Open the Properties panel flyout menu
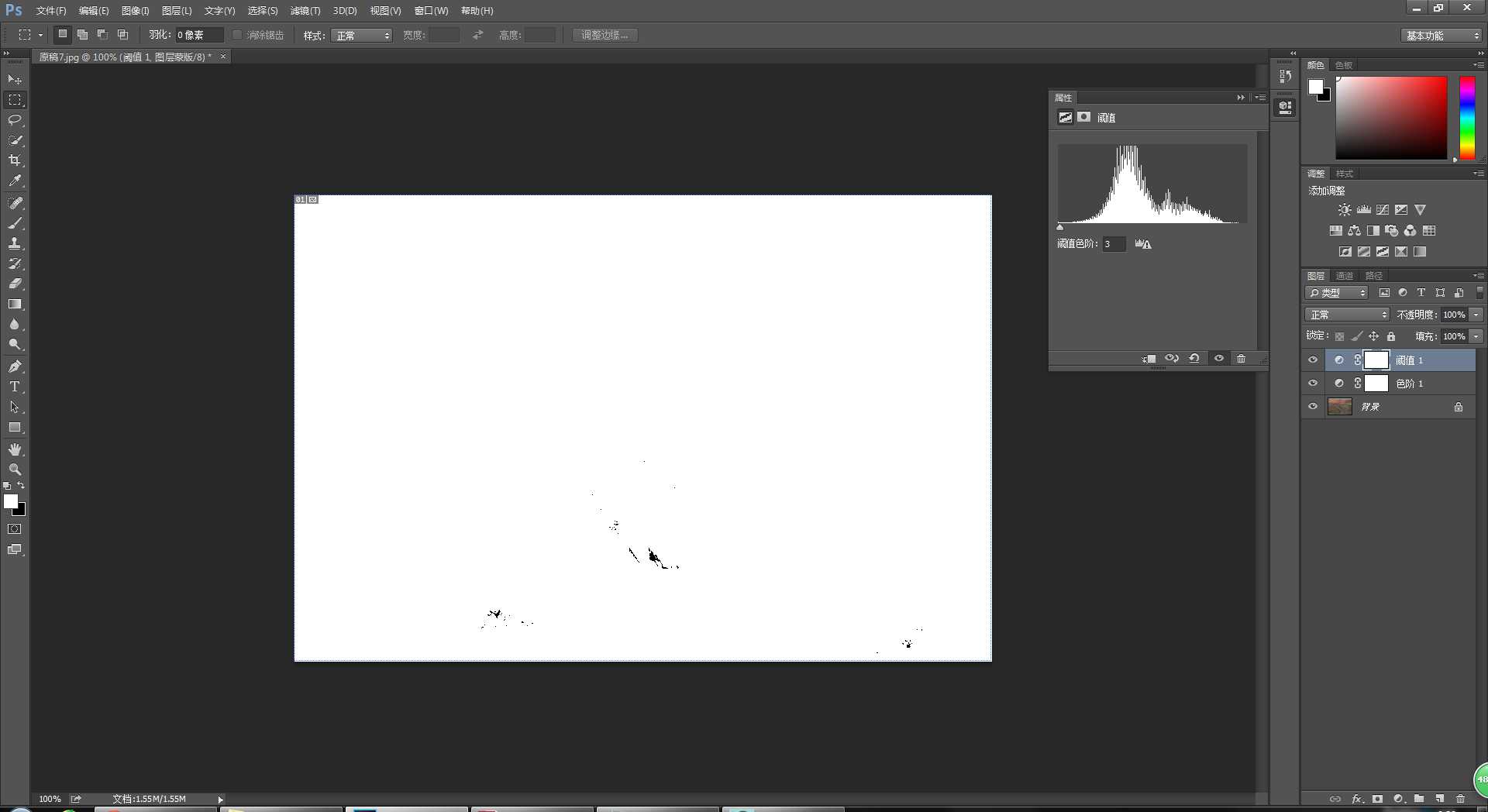1488x812 pixels. 1260,98
